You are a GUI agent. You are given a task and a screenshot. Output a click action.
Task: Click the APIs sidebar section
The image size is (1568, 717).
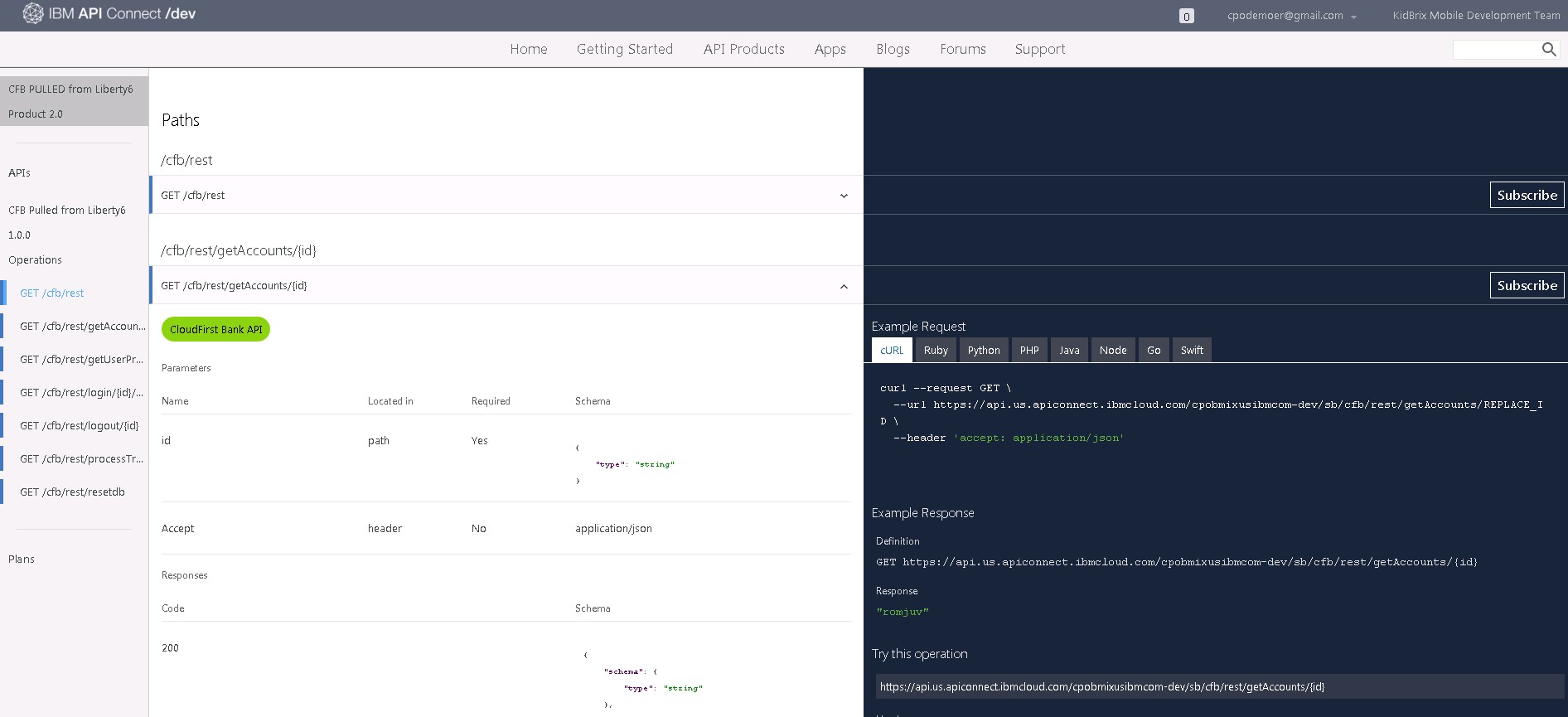[19, 173]
